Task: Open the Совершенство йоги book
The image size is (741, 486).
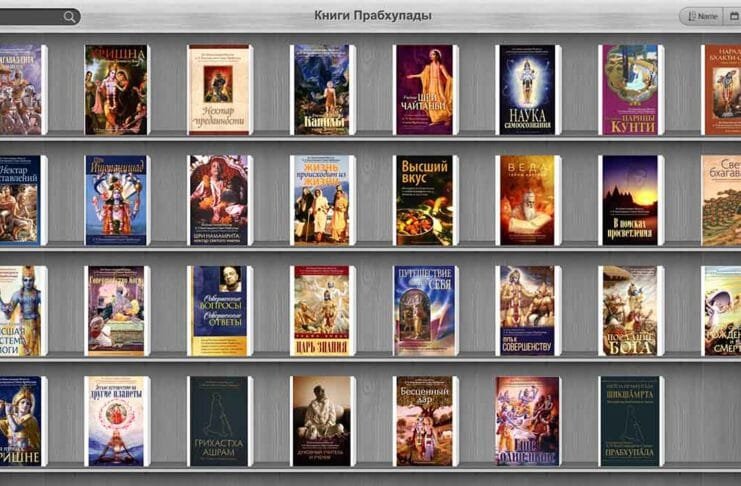Action: tap(117, 311)
